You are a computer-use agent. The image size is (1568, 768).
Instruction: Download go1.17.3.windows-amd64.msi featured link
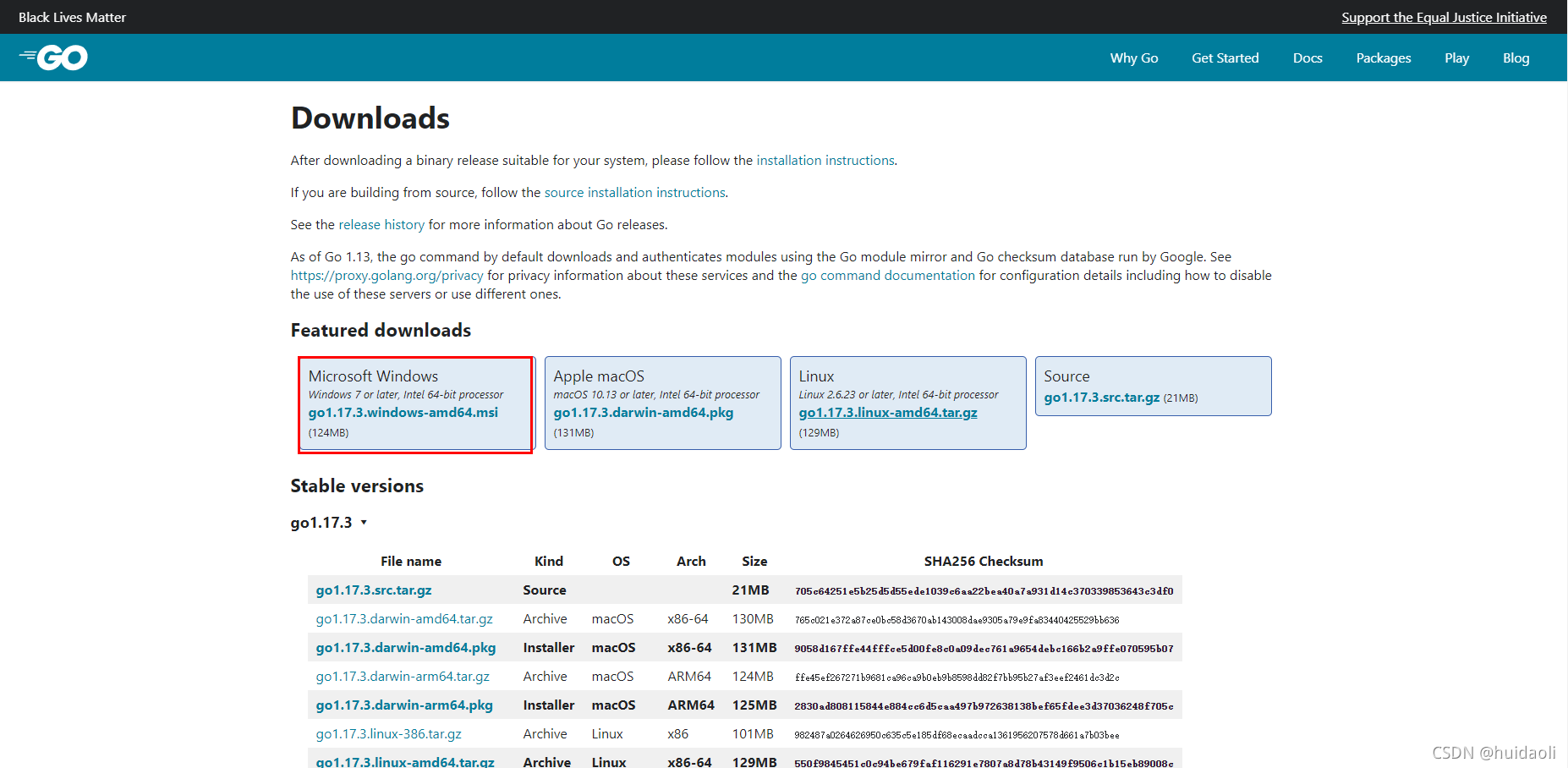[x=403, y=412]
